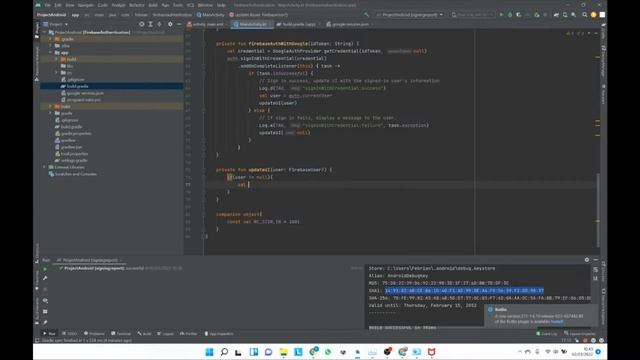Open File Explorer from taskbar
This screenshot has height=360, width=640.
click(283, 352)
